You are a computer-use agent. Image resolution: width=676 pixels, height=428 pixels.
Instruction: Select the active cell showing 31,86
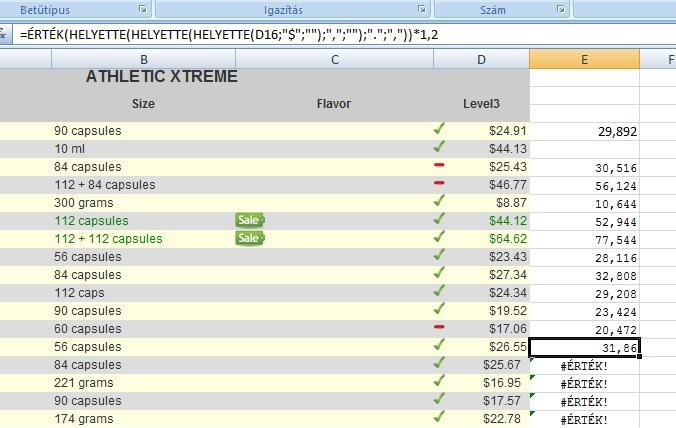[584, 347]
